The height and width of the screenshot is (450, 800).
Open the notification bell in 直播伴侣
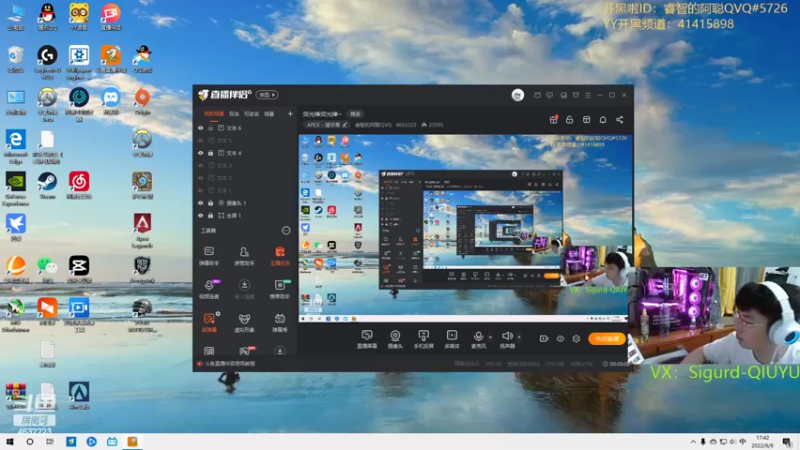(x=603, y=119)
